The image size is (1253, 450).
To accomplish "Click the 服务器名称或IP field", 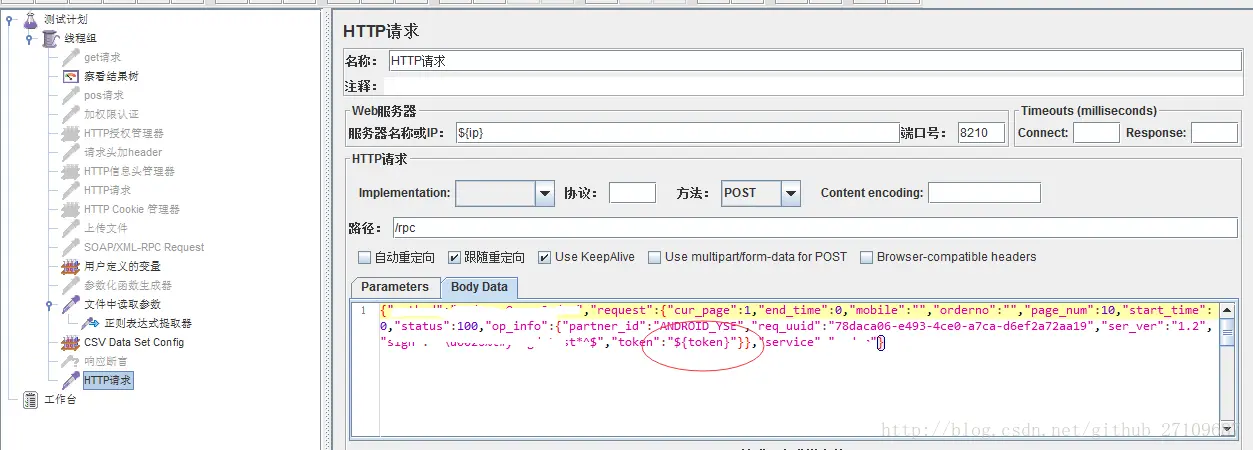I will 677,133.
